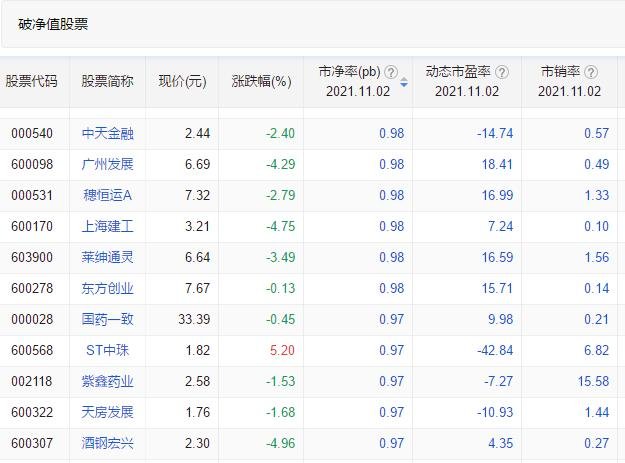Click price-to-sales value 6.82
The height and width of the screenshot is (463, 625).
tap(597, 350)
